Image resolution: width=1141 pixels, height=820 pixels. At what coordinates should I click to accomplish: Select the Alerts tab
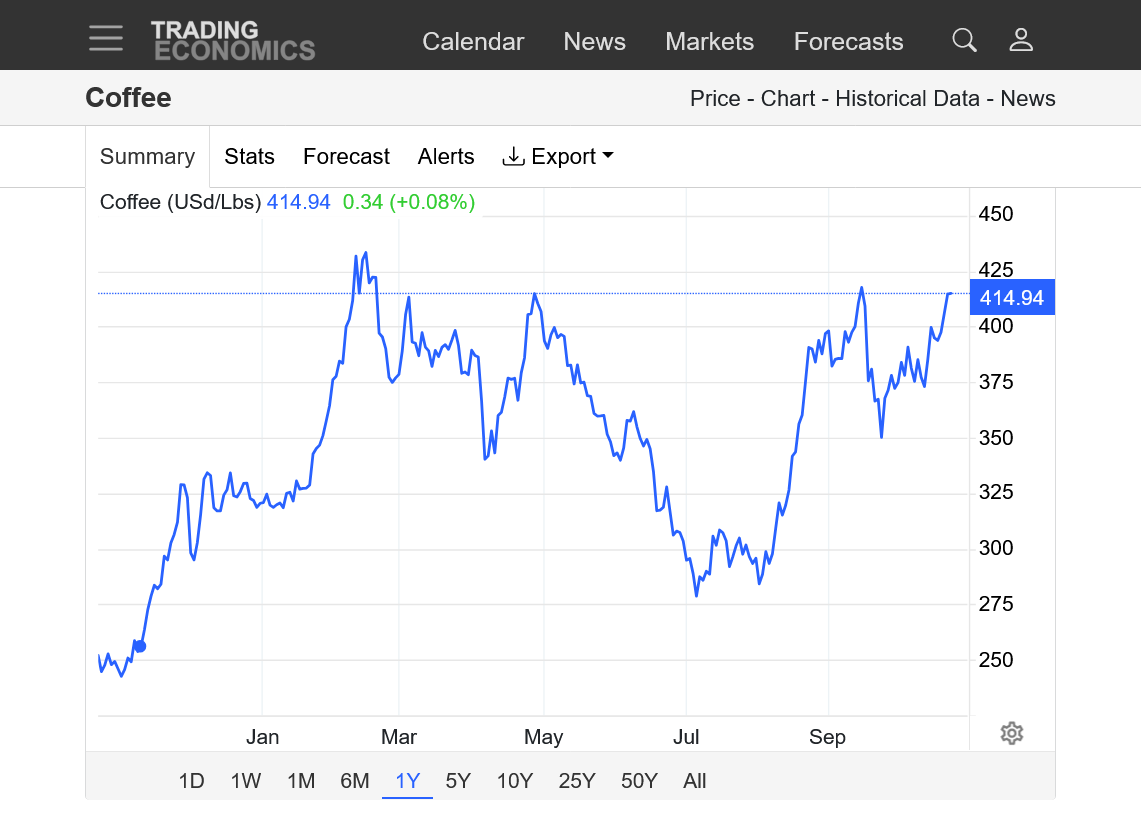click(x=446, y=157)
